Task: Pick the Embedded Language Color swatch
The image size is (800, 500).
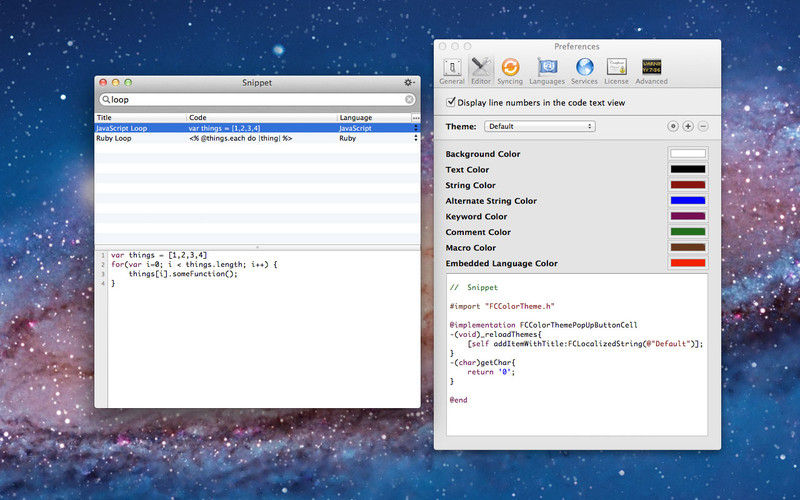Action: click(688, 263)
